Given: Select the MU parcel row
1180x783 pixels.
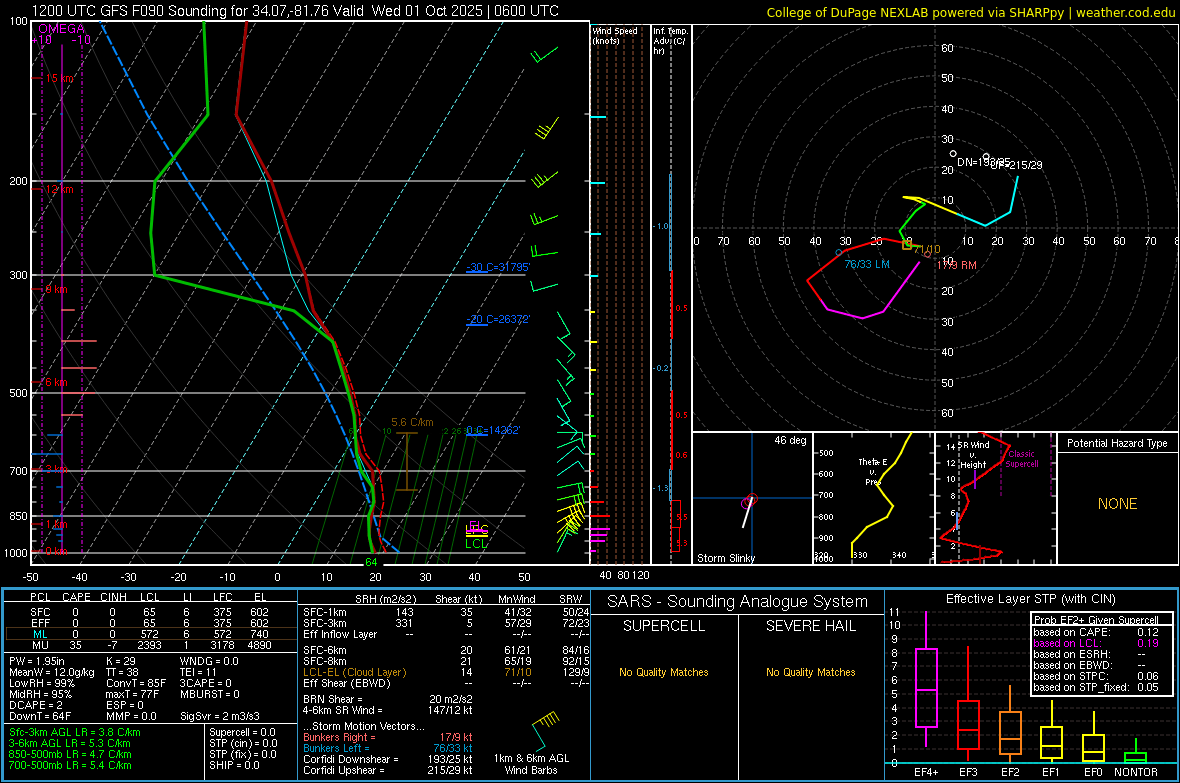Looking at the screenshot, I should (149, 645).
